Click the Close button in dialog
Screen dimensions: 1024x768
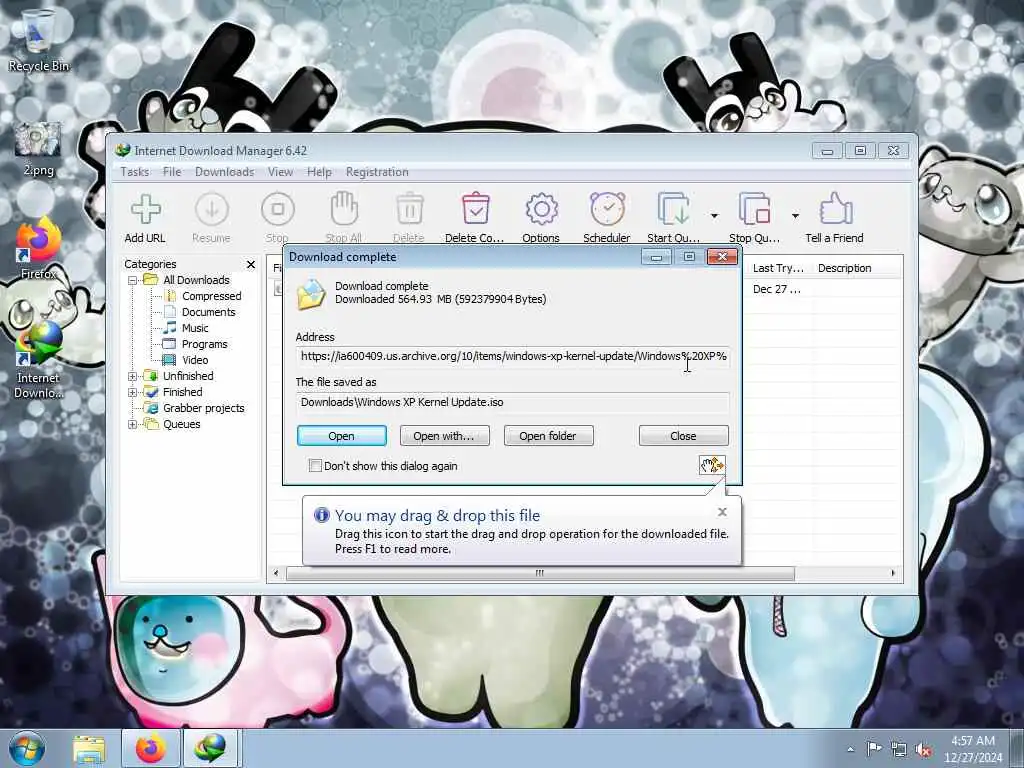pyautogui.click(x=683, y=436)
